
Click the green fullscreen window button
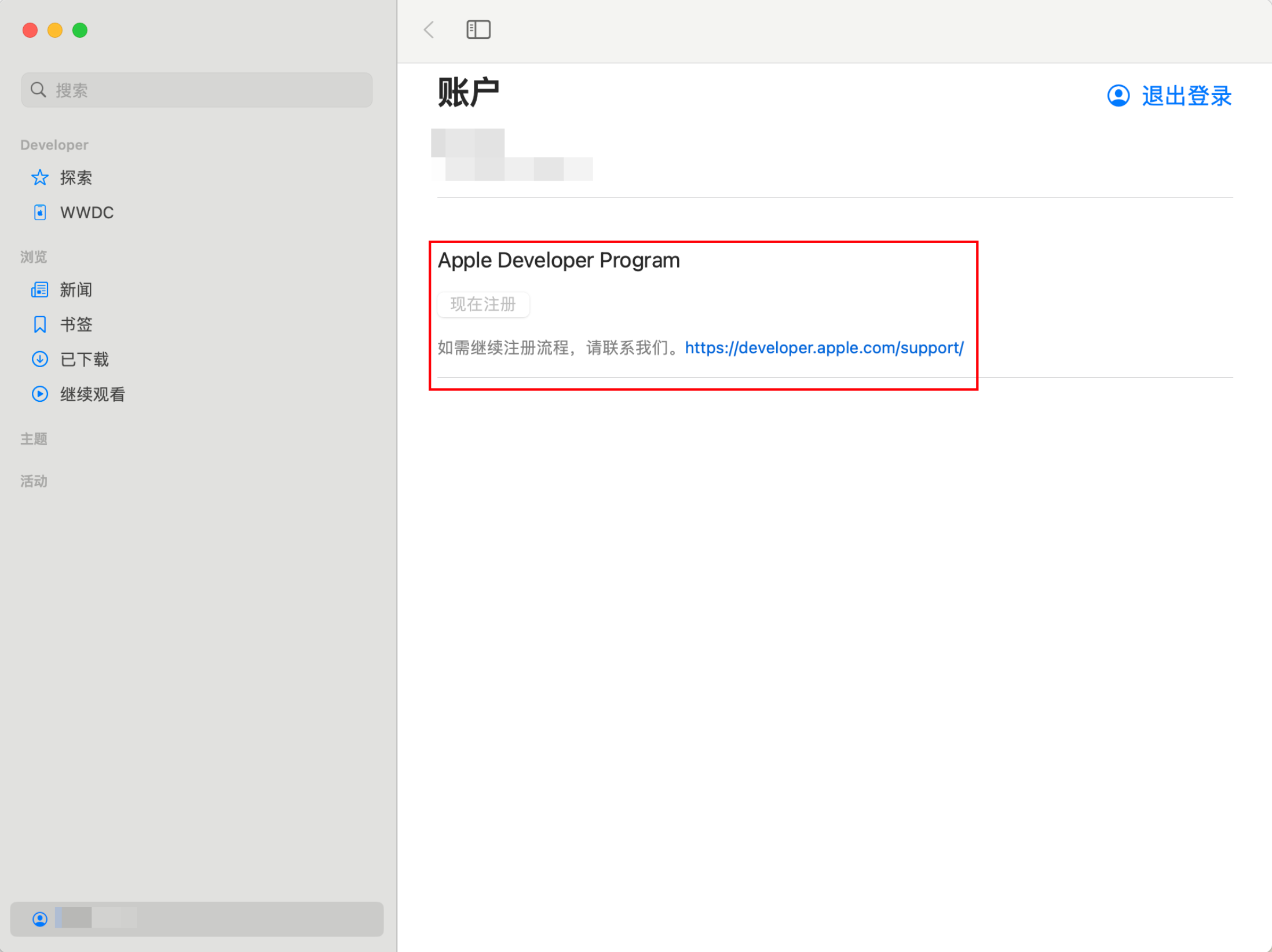80,30
